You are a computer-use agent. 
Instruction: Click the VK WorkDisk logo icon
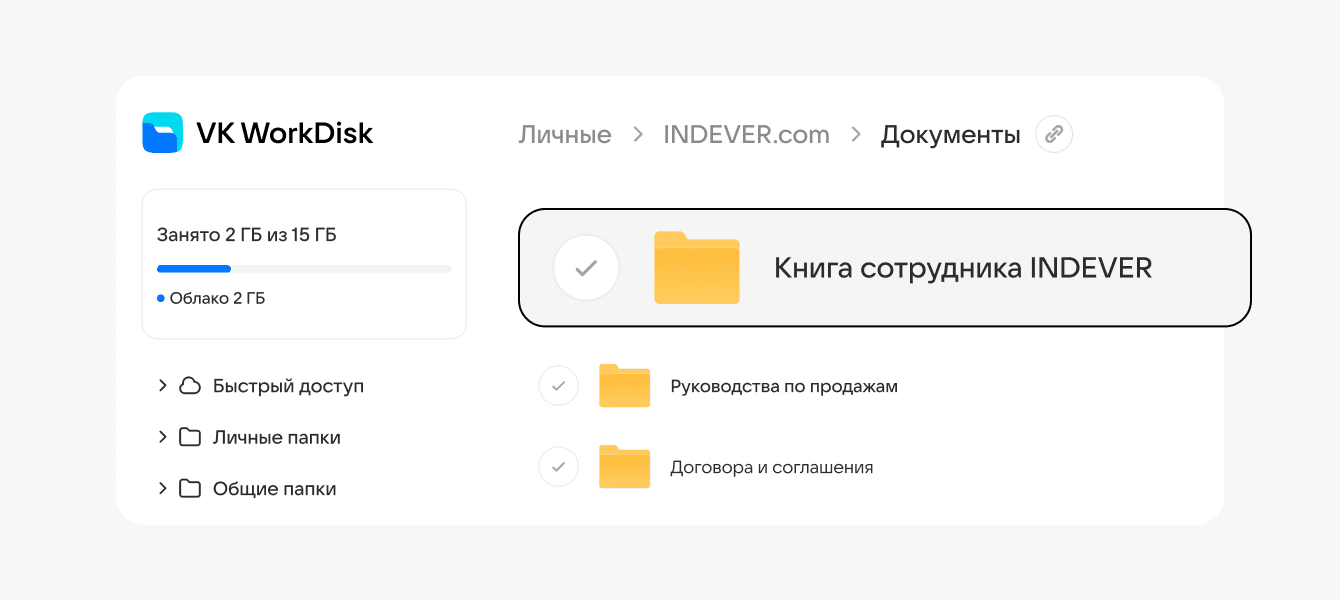pos(162,133)
